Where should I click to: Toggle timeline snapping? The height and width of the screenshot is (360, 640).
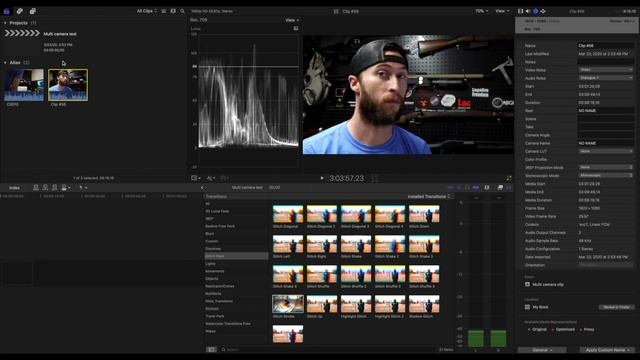(476, 187)
